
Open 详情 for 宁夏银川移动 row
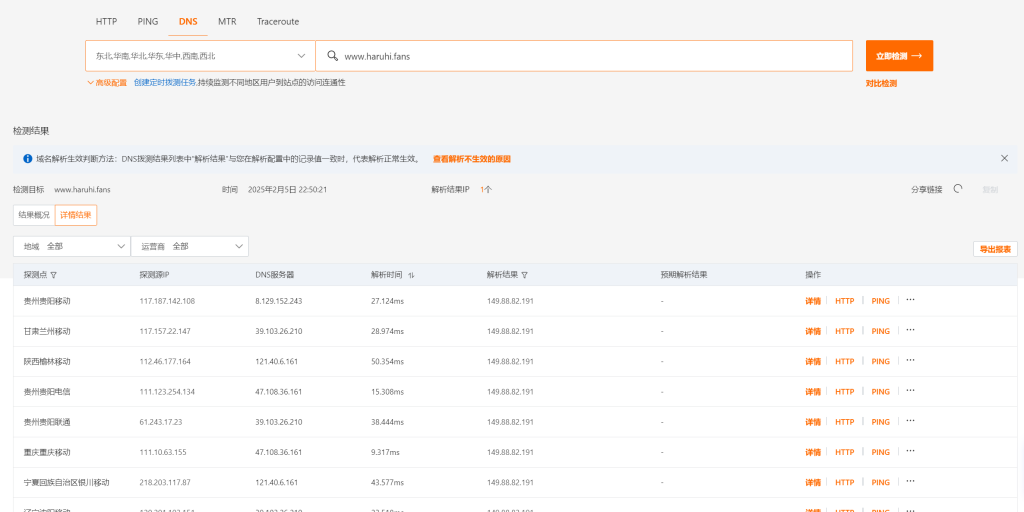coord(812,483)
